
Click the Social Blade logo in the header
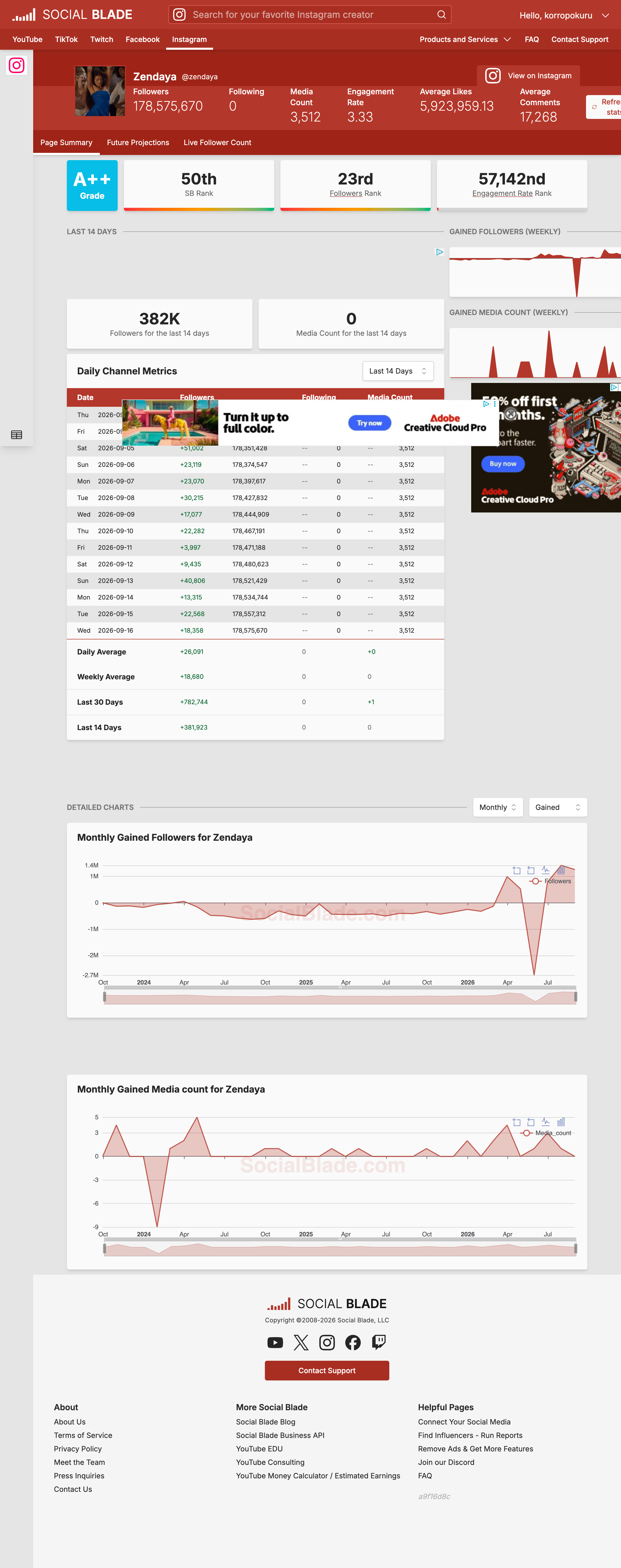[x=72, y=15]
